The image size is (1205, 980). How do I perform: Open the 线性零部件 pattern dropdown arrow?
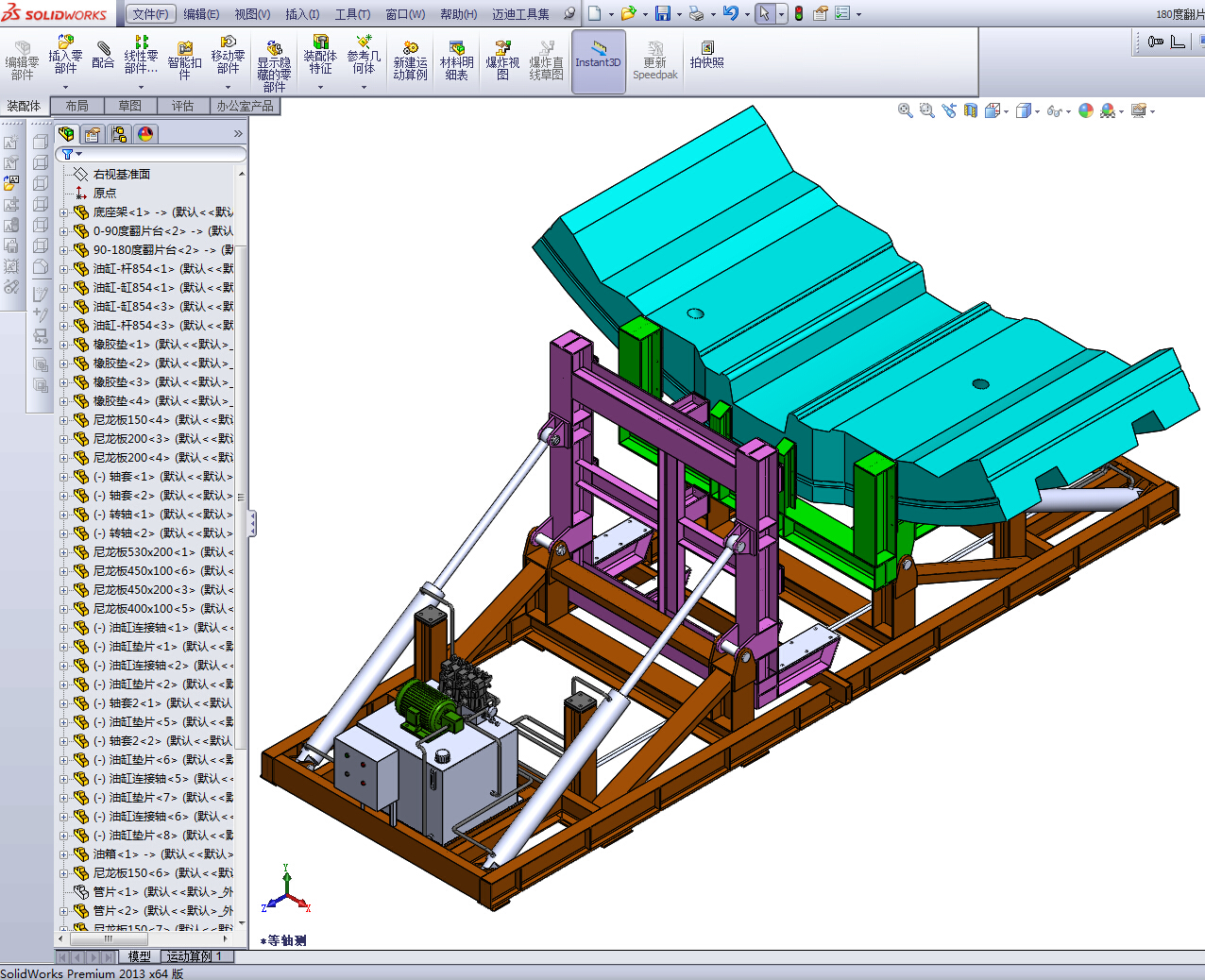[x=141, y=87]
